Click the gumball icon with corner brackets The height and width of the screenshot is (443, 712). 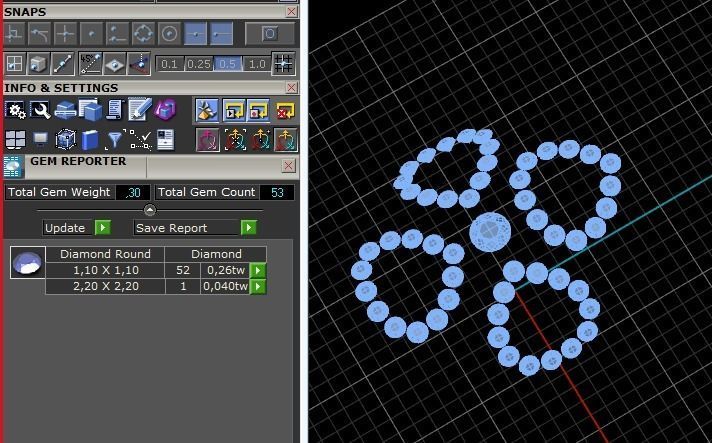235,140
